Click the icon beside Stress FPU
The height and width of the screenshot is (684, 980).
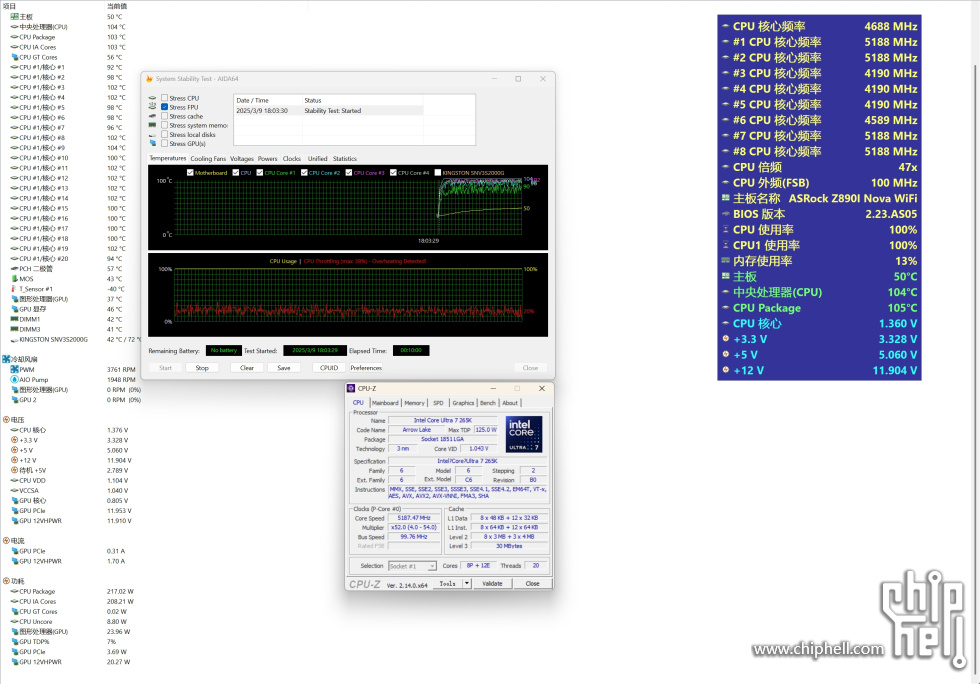coord(152,107)
